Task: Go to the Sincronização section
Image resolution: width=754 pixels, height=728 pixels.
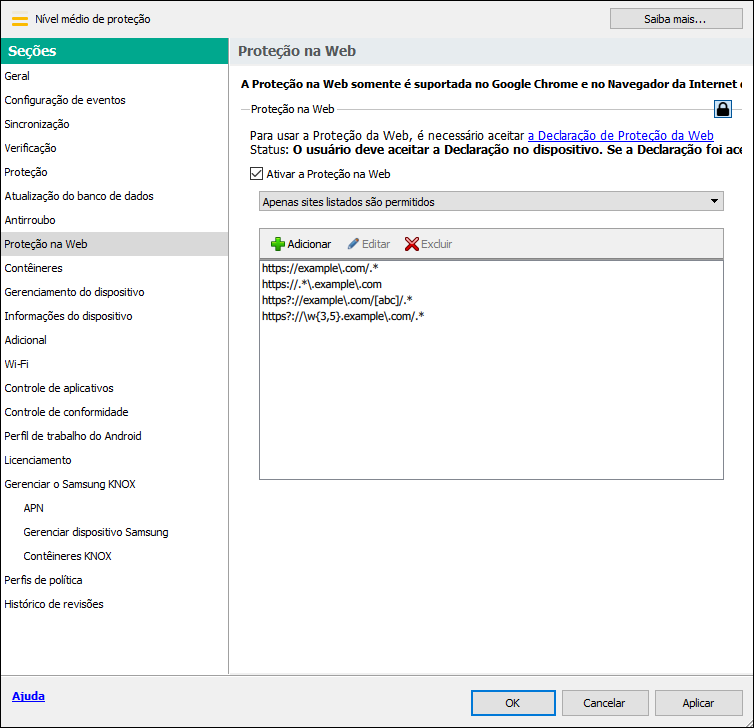Action: 114,124
